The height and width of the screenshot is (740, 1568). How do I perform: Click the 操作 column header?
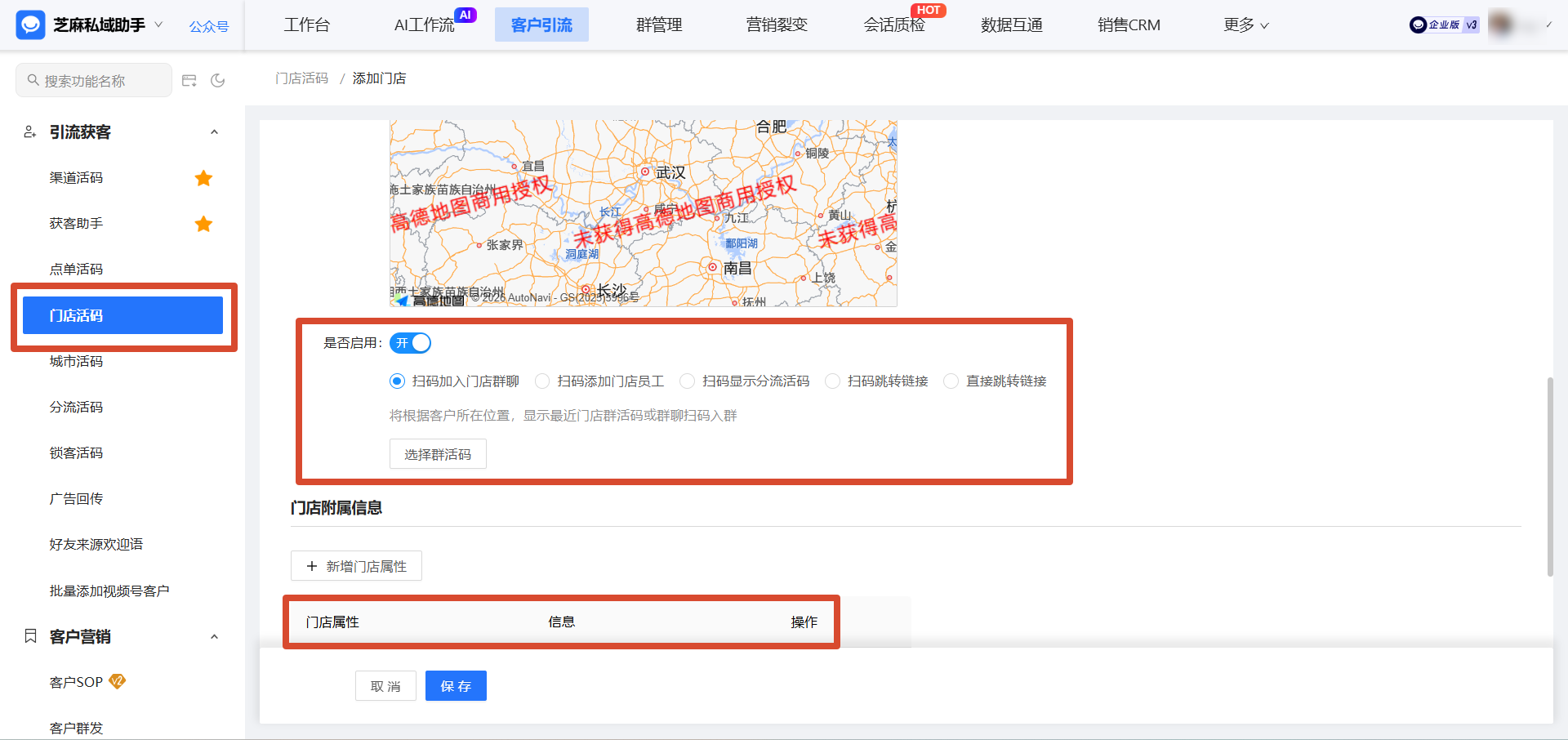coord(804,622)
